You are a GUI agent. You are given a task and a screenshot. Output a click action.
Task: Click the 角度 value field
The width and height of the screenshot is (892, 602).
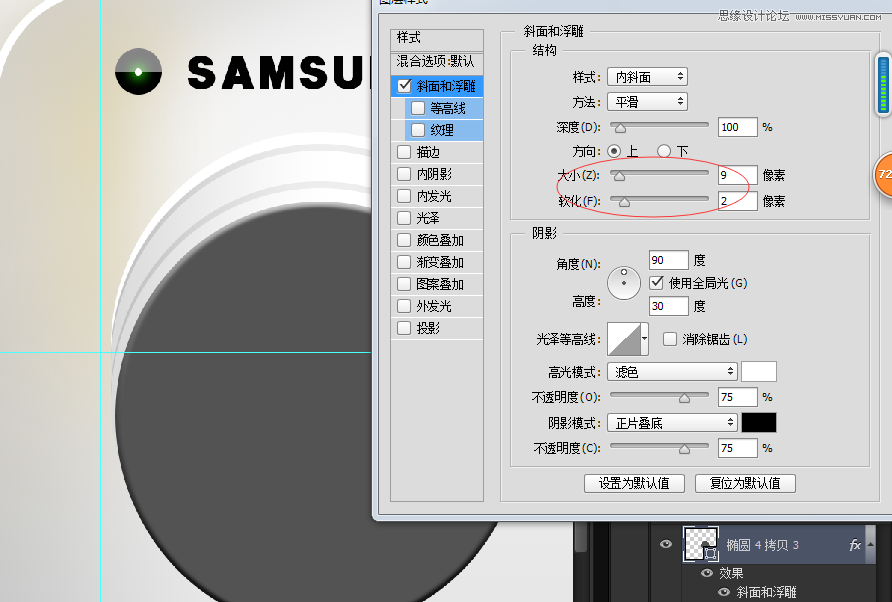click(668, 260)
